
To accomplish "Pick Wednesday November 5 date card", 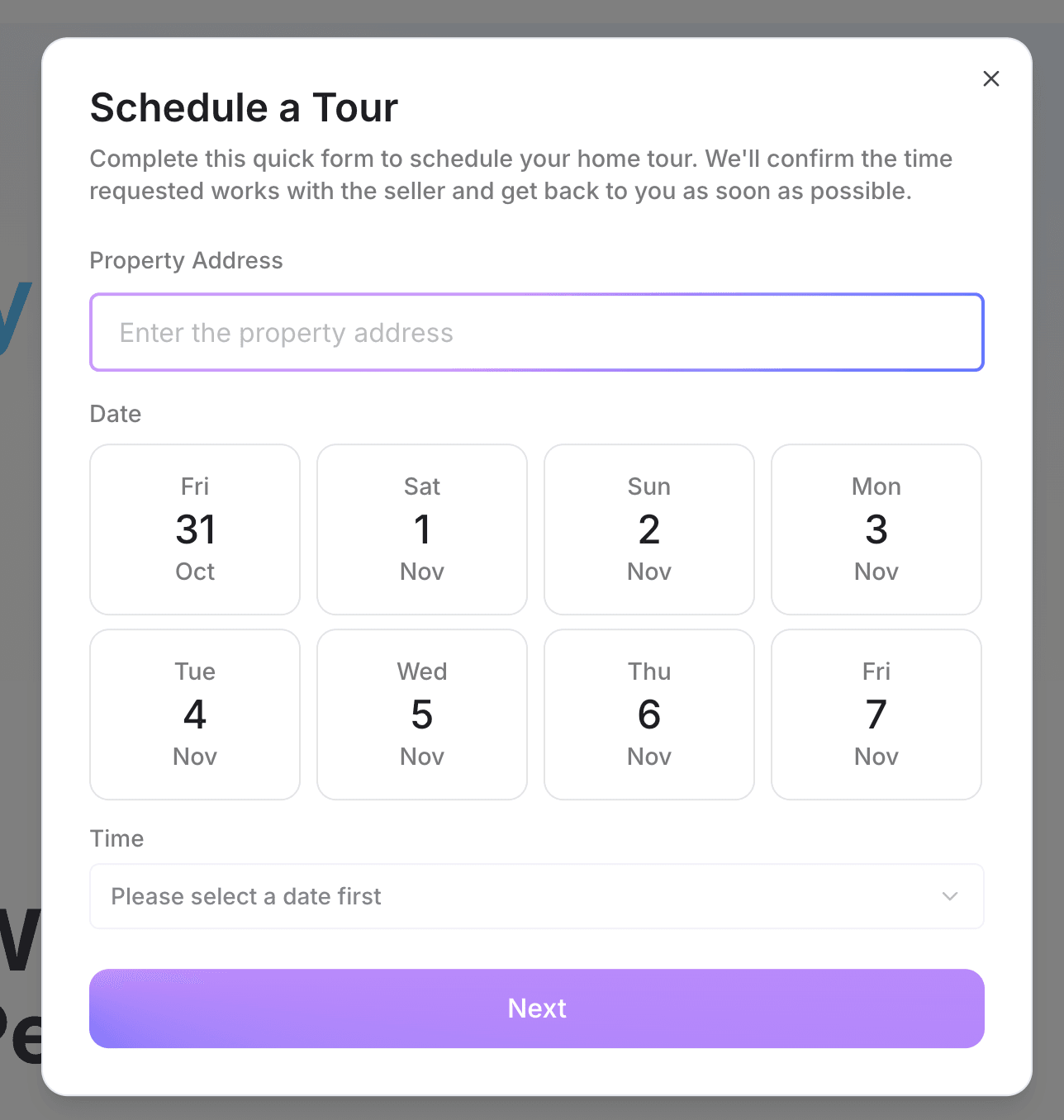I will tap(421, 714).
